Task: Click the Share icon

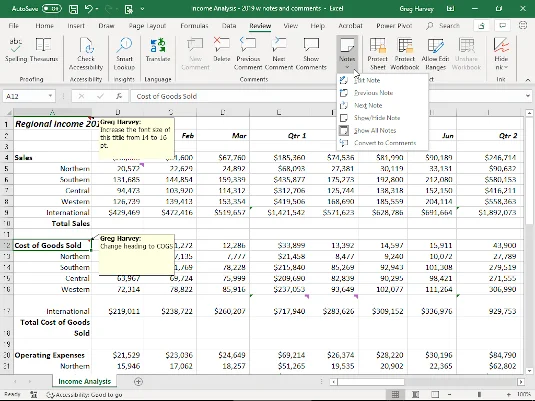Action: click(x=481, y=26)
